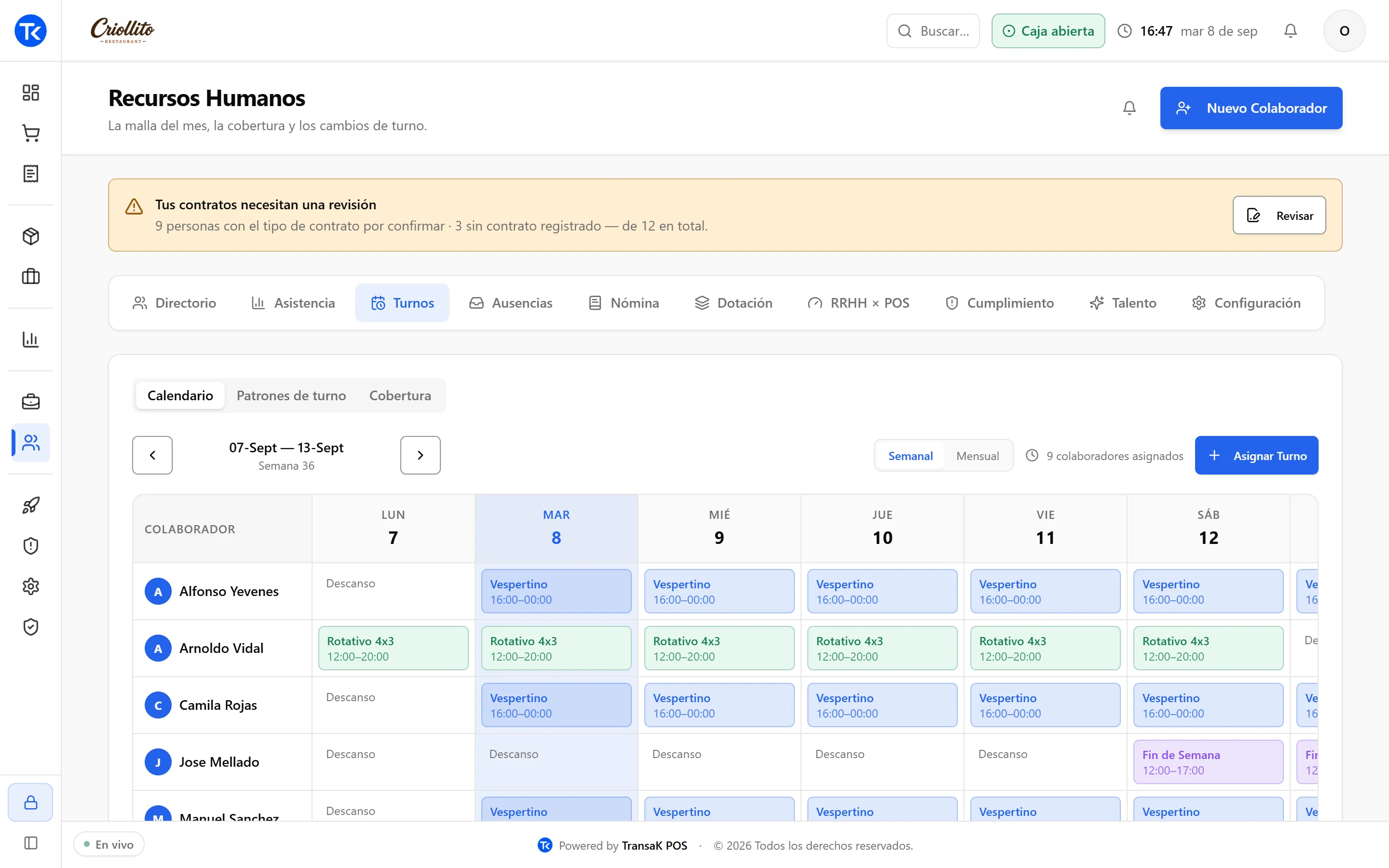Switch to Semanal view
Viewport: 1389px width, 868px height.
point(910,456)
